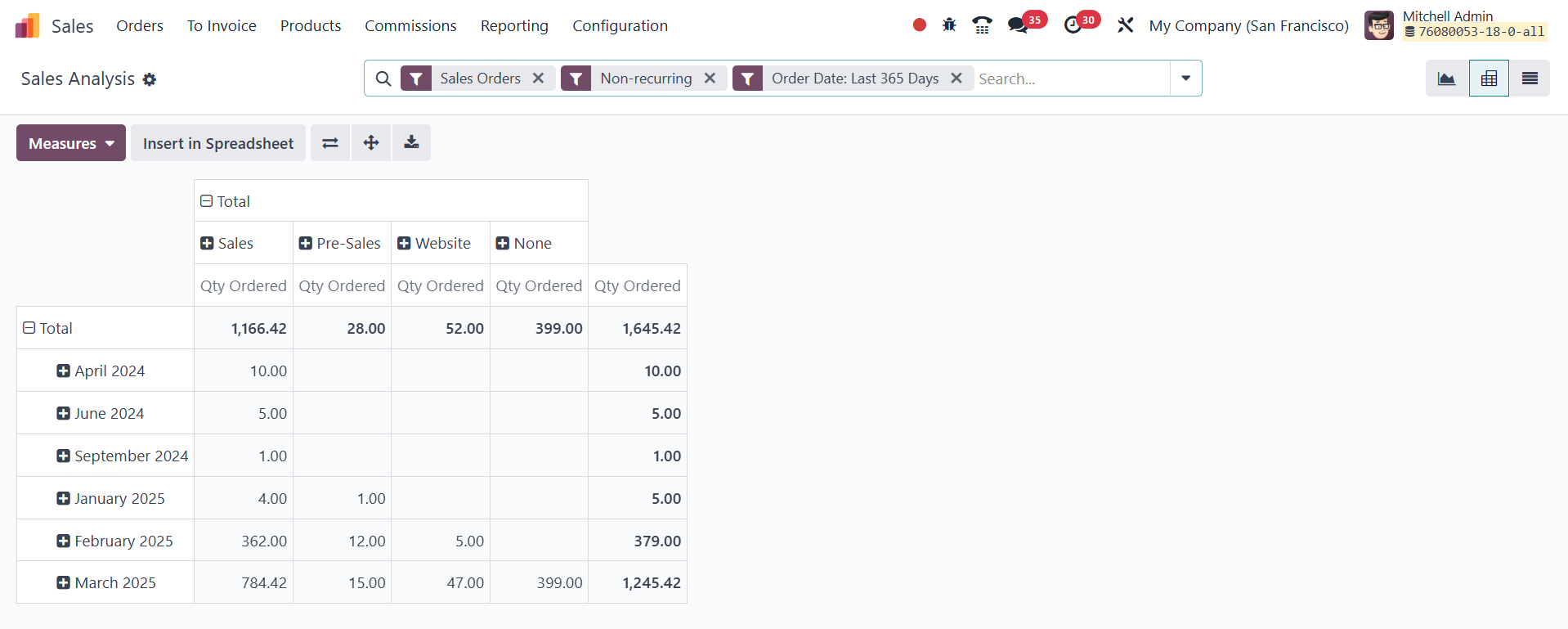
Task: Expand the March 2025 row
Action: (106, 582)
